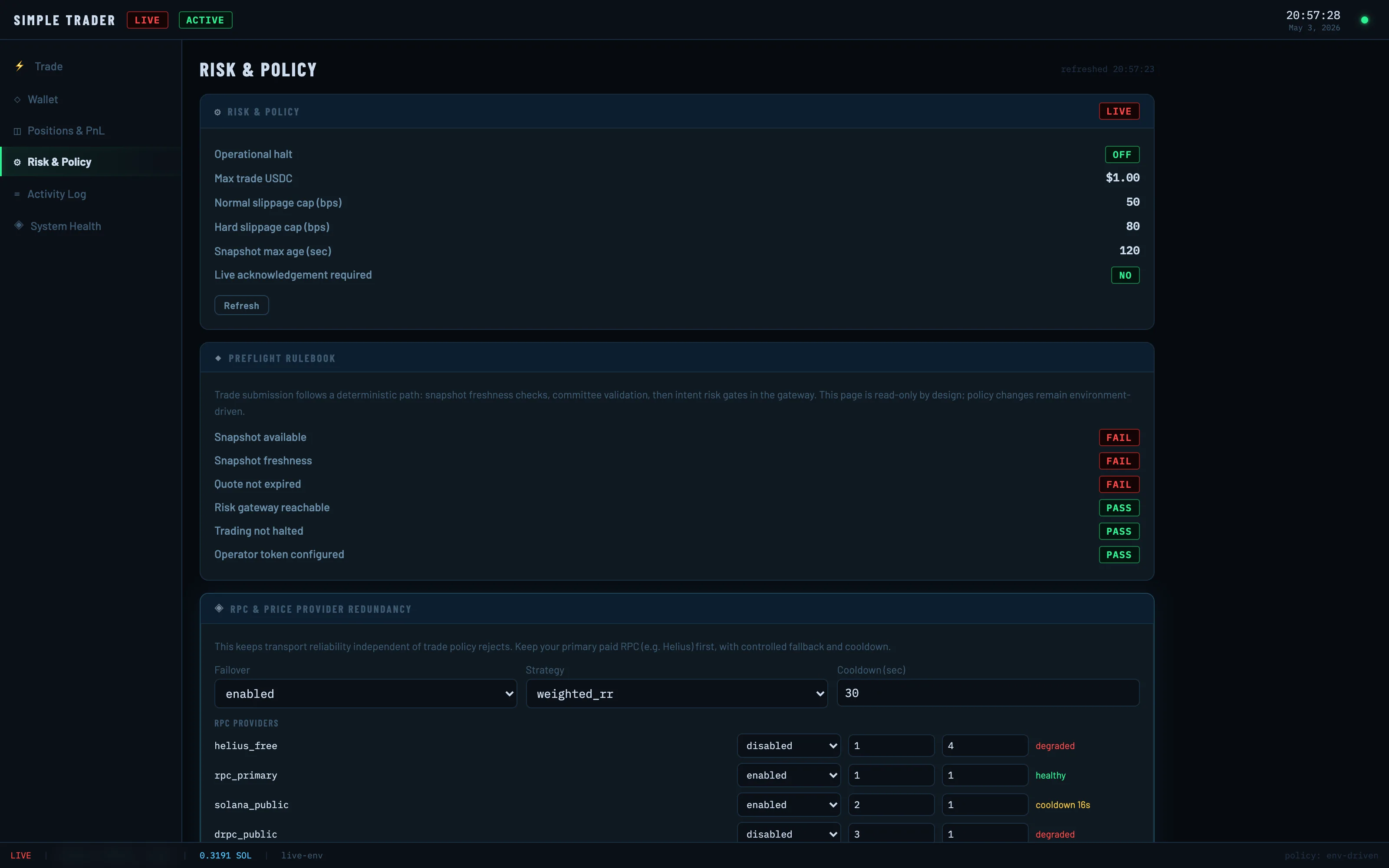
Task: Click the cooldown 16s status text
Action: [x=1063, y=805]
